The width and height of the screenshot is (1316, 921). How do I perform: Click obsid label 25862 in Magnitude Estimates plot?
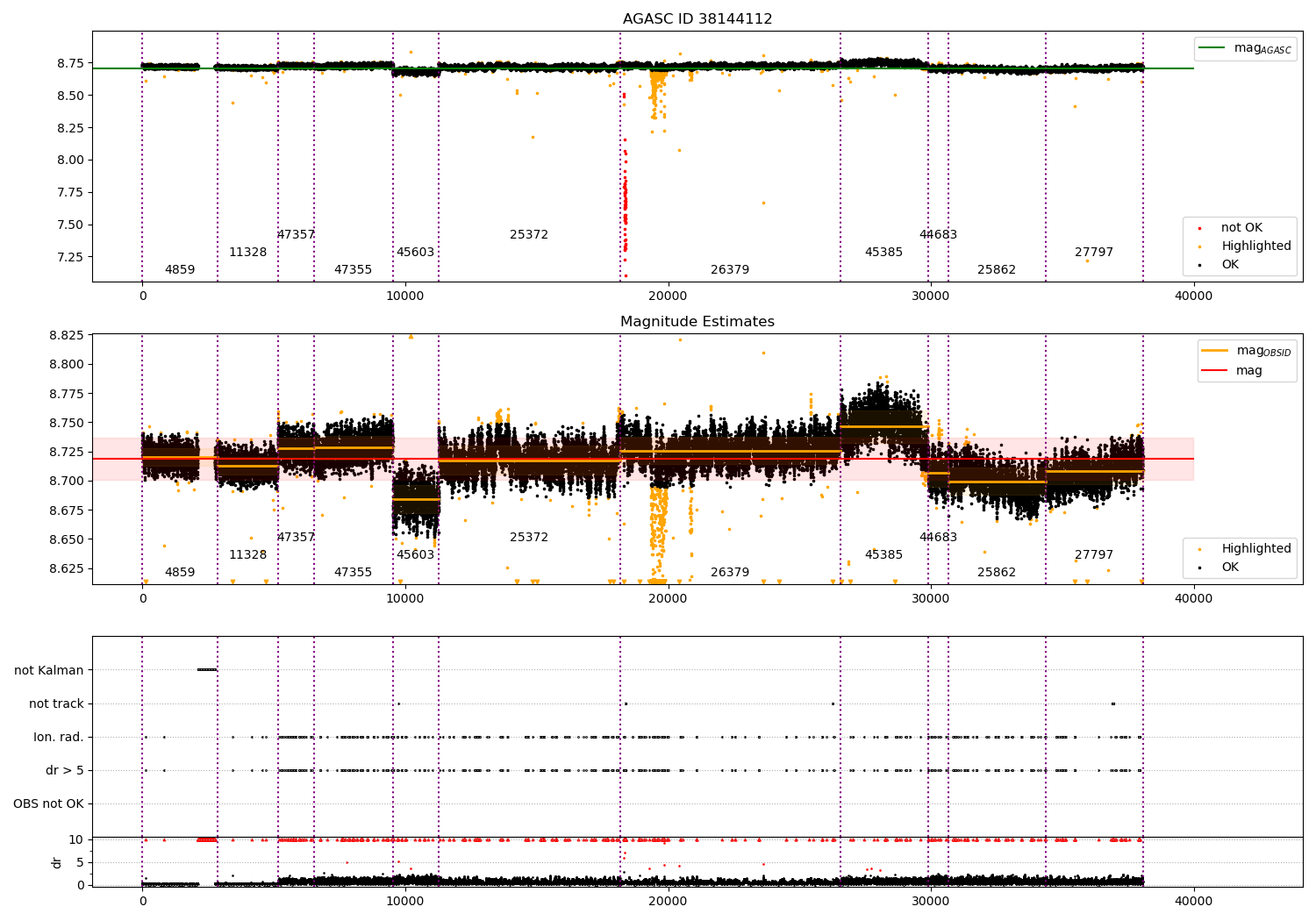(x=997, y=573)
